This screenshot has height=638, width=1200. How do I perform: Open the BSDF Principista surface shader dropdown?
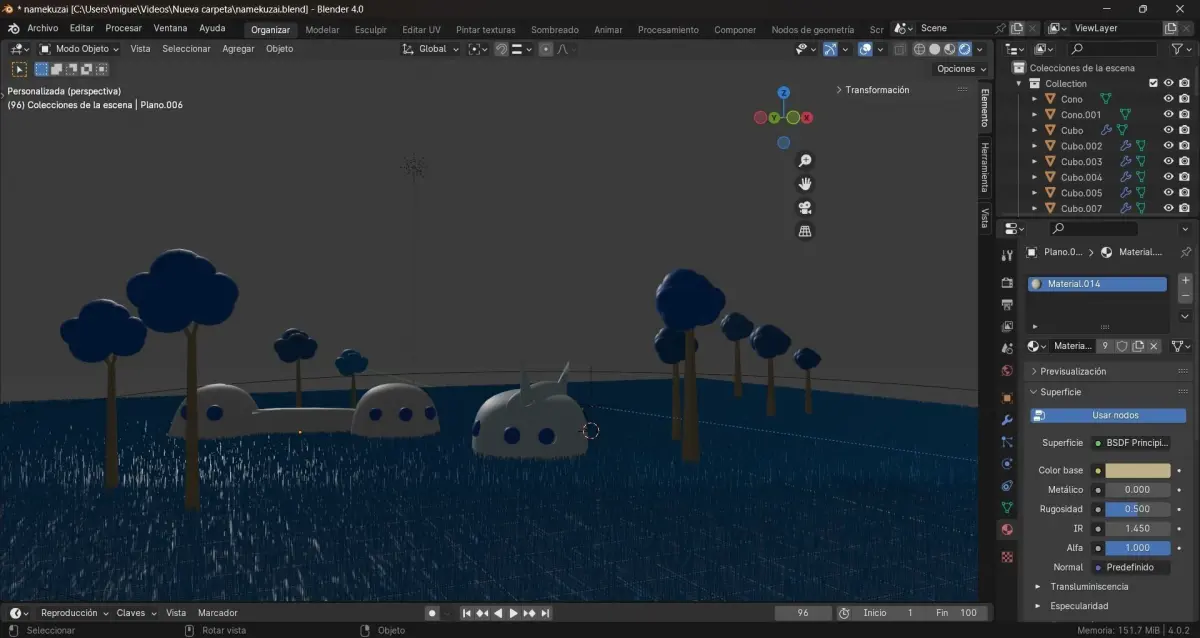click(x=1132, y=442)
